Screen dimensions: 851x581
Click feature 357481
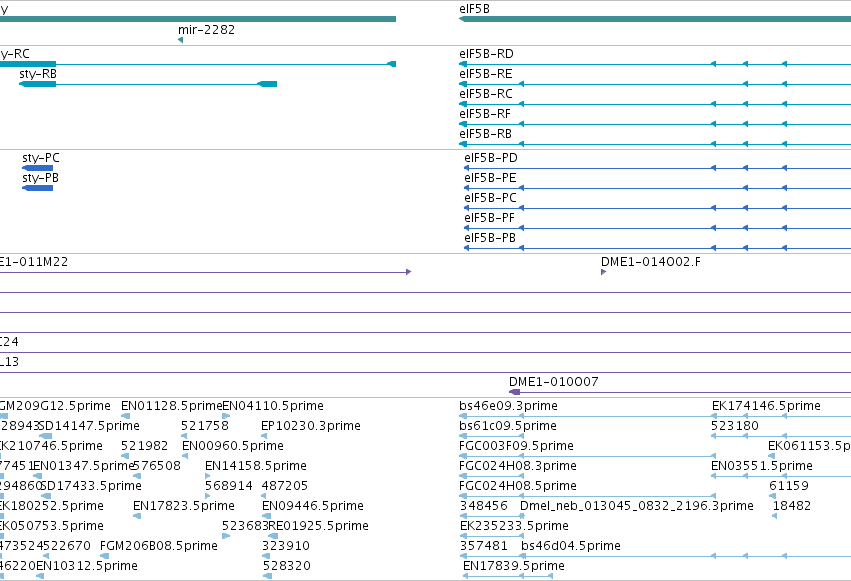point(484,546)
